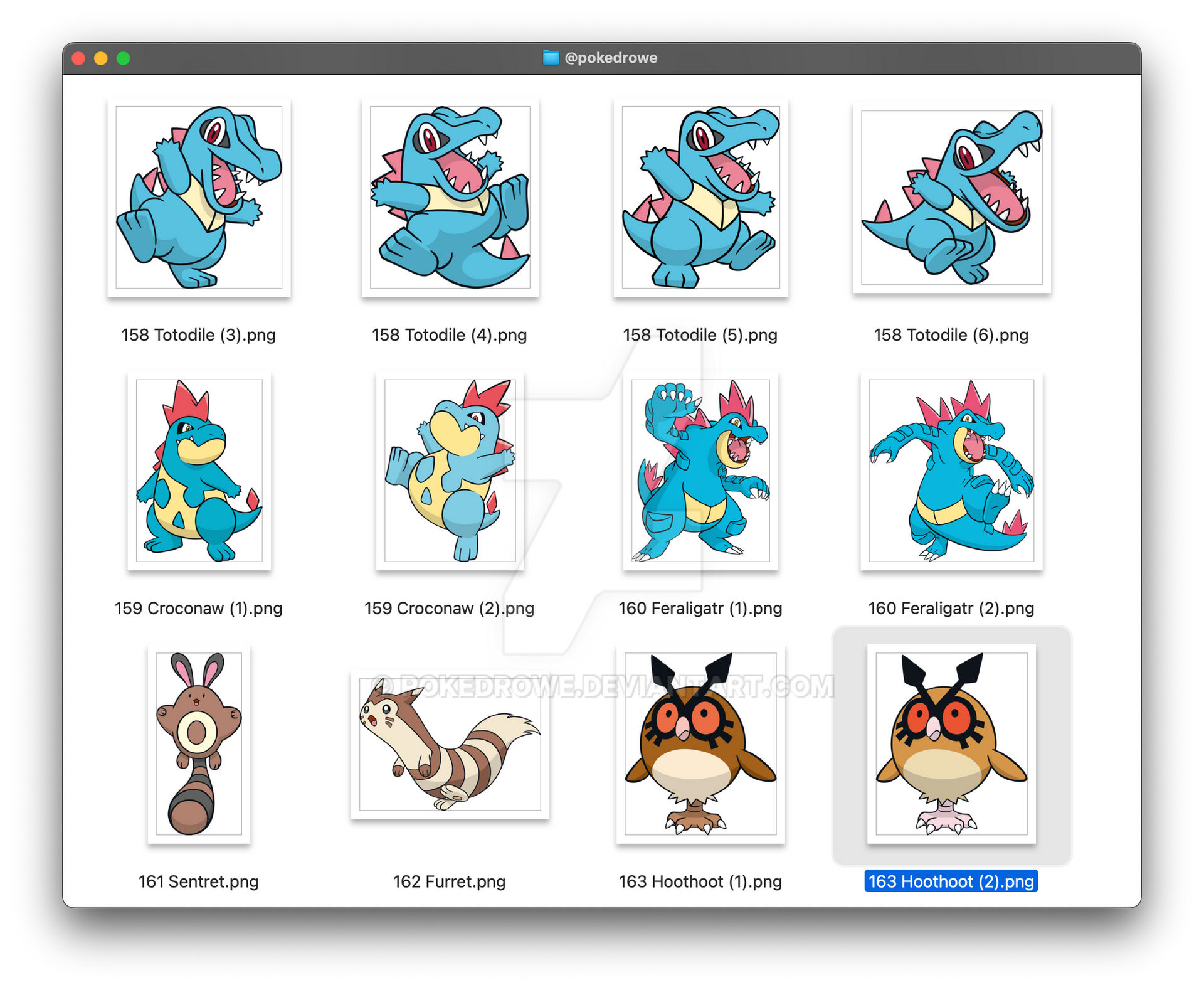Viewport: 1204px width, 990px height.
Task: Click the file name 161 Sentret.png
Action: (x=199, y=881)
